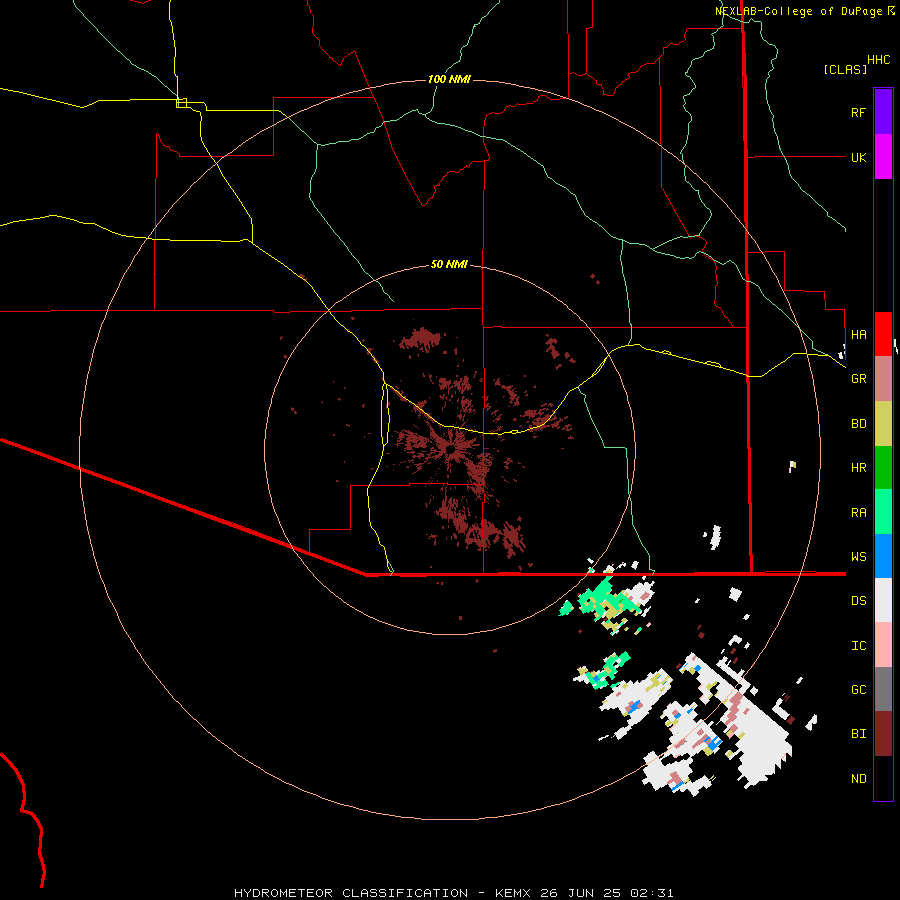Click the GR legend label
The image size is (900, 900).
(x=858, y=379)
